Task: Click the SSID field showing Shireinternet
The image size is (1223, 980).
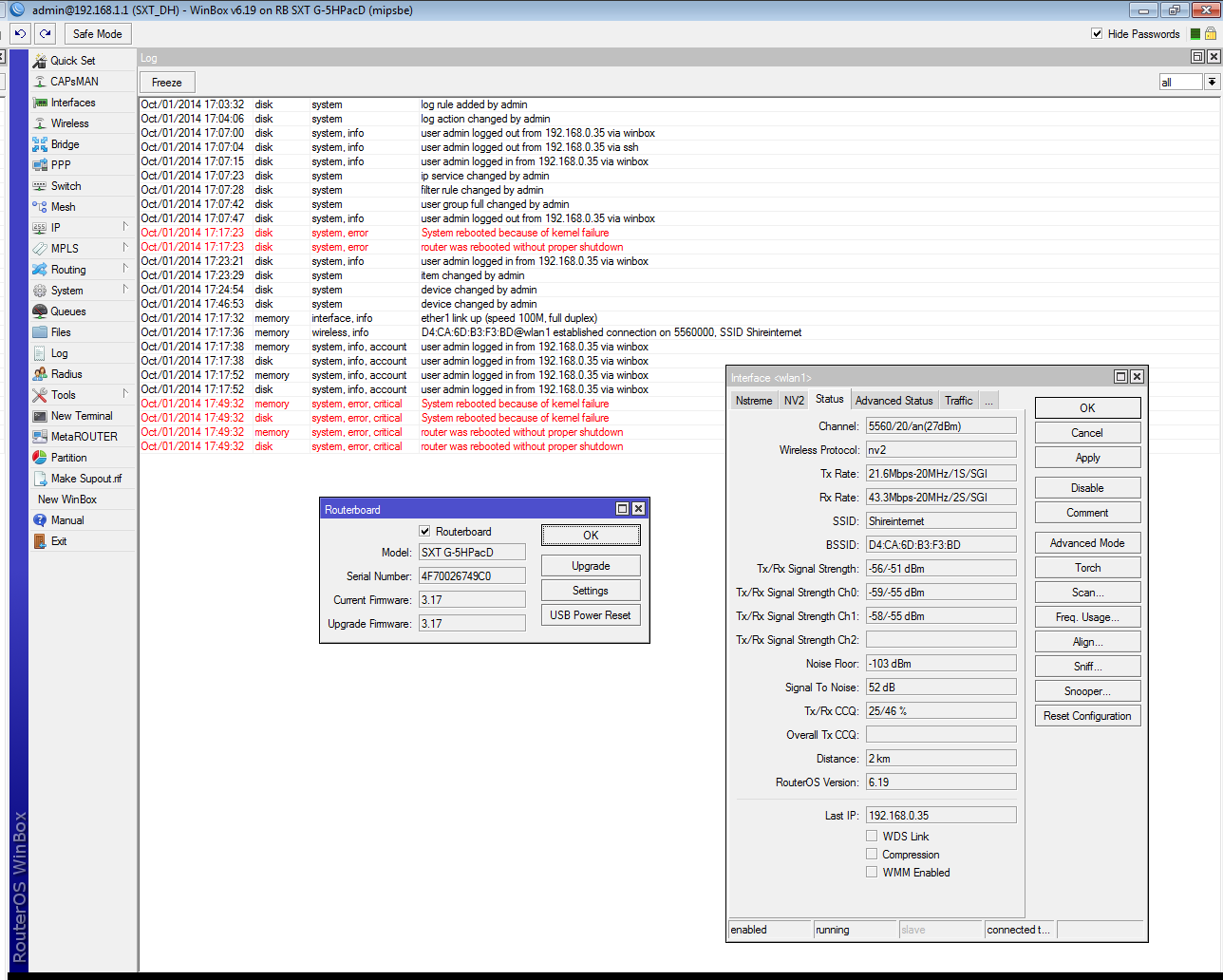Action: pyautogui.click(x=940, y=521)
